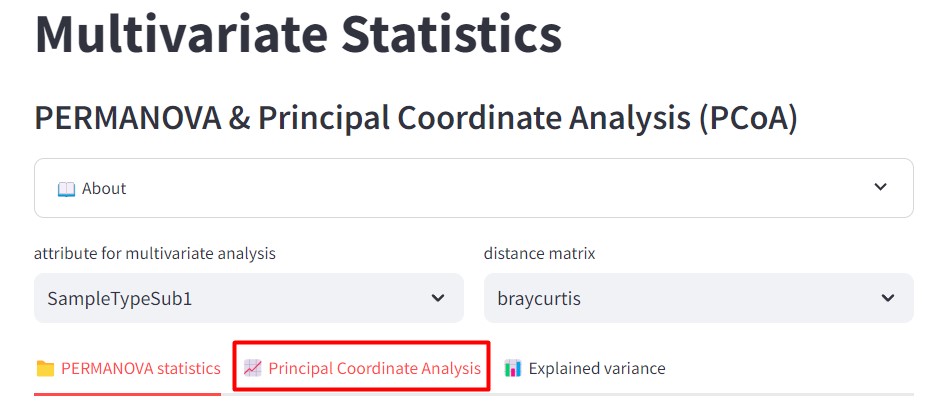
Task: Click the line chart icon on PCoA tab
Action: (253, 369)
